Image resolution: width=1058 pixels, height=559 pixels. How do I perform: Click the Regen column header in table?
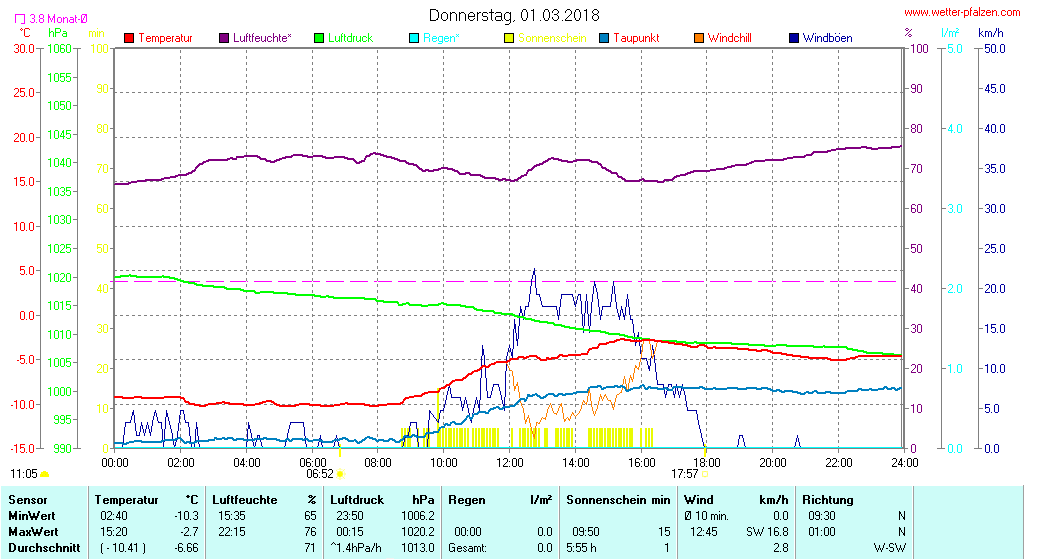[466, 500]
